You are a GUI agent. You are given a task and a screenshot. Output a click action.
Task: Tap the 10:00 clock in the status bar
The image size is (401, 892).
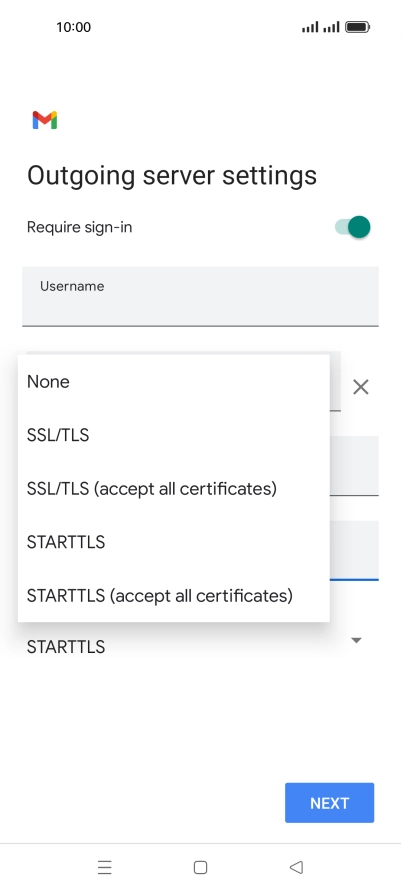click(x=73, y=27)
